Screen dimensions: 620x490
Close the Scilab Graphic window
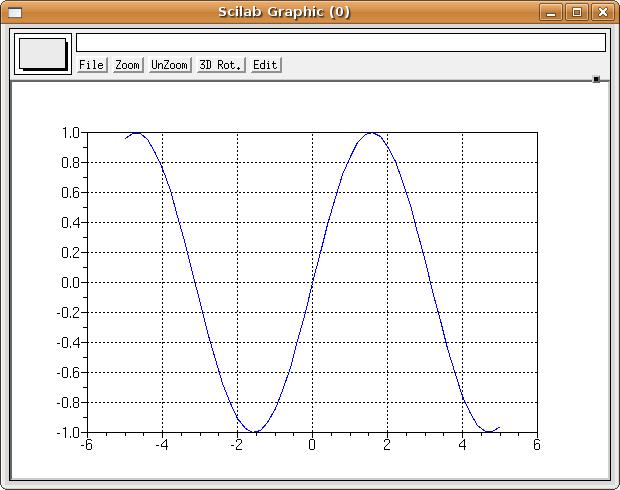click(602, 12)
